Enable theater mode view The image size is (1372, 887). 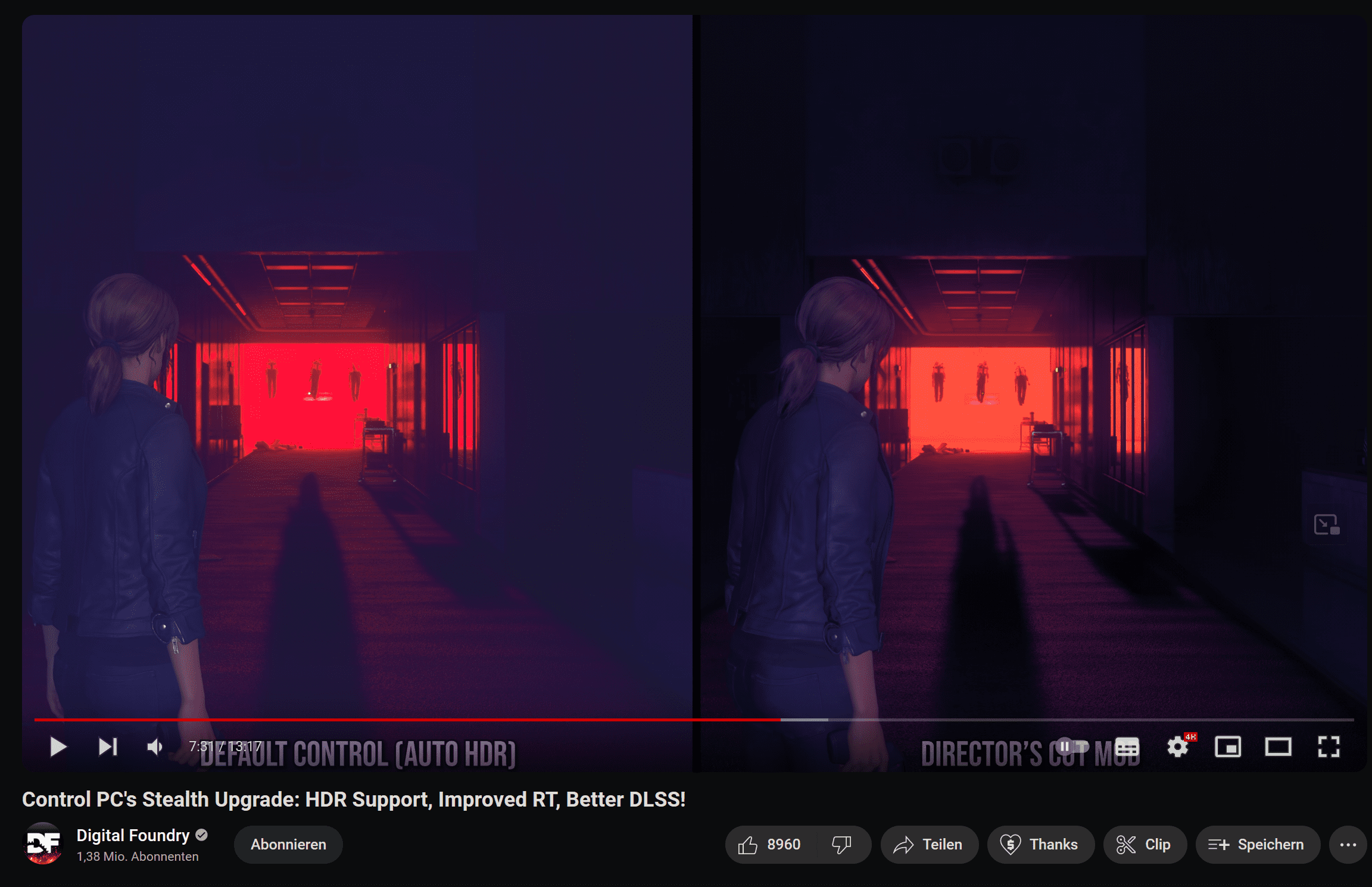coord(1278,746)
